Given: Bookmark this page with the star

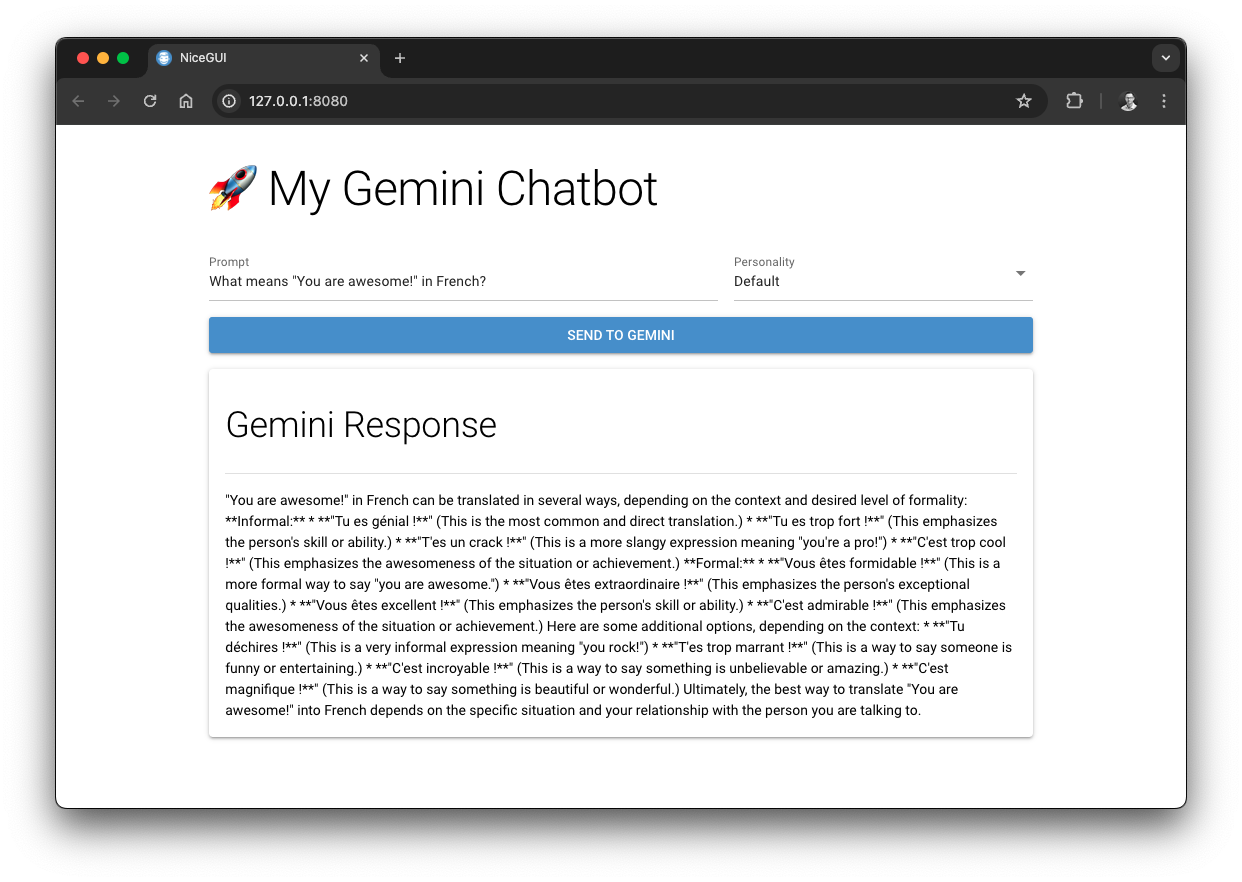Looking at the screenshot, I should pos(1023,101).
